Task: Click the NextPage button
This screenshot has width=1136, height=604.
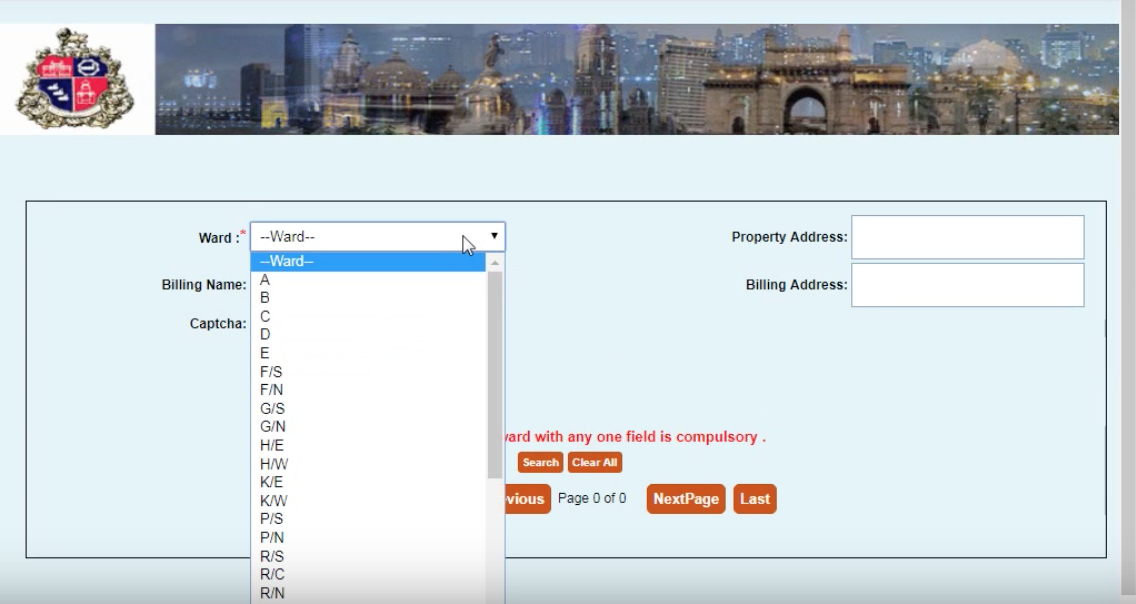Action: (x=688, y=498)
